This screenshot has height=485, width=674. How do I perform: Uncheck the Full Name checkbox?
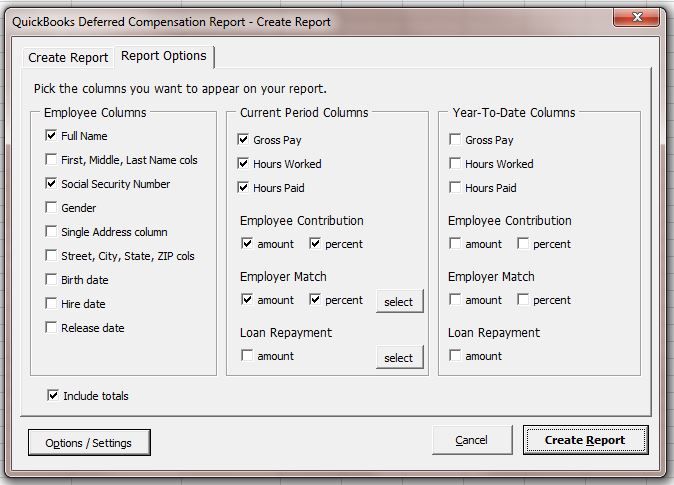tap(51, 136)
